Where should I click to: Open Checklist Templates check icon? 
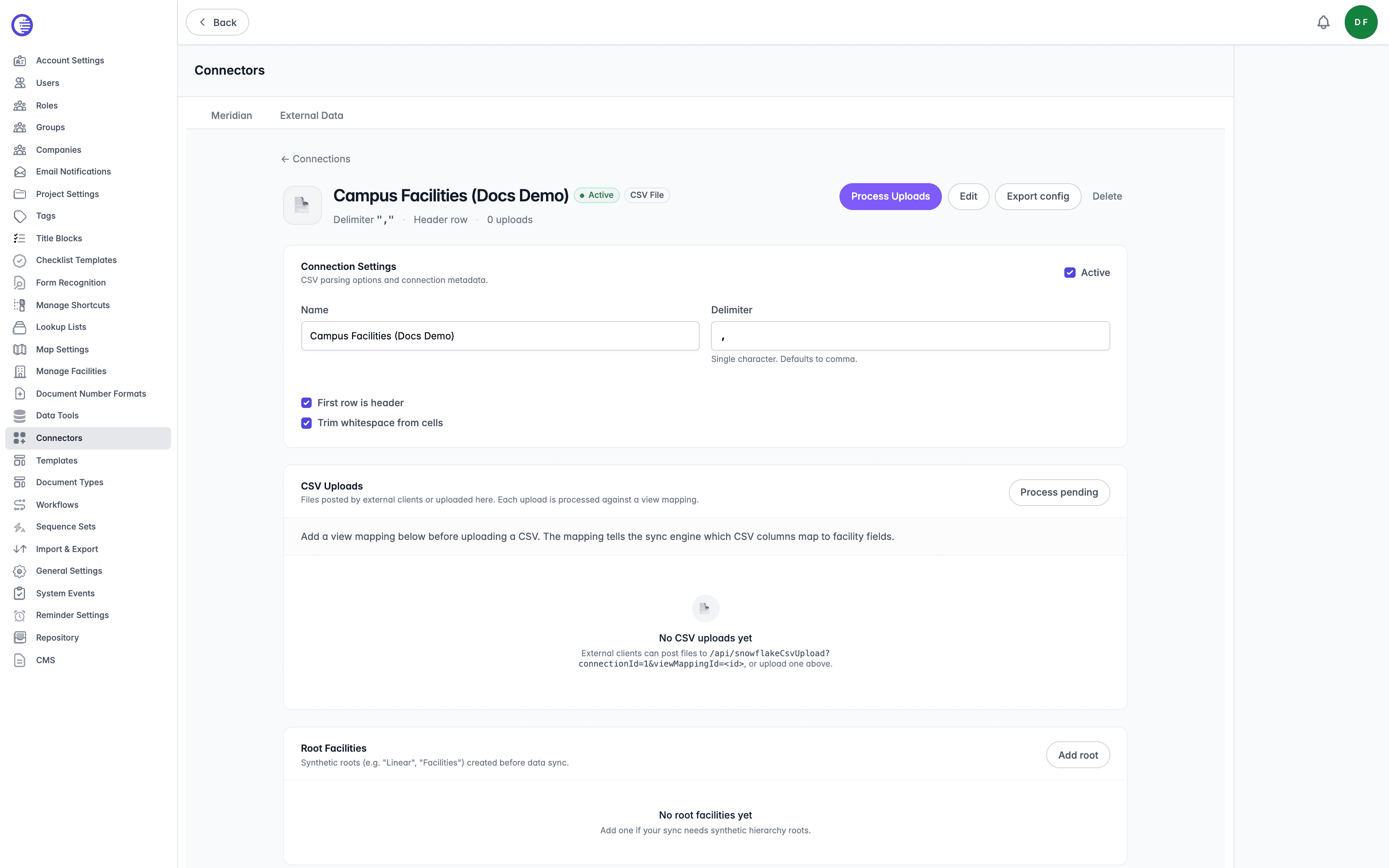tap(20, 260)
